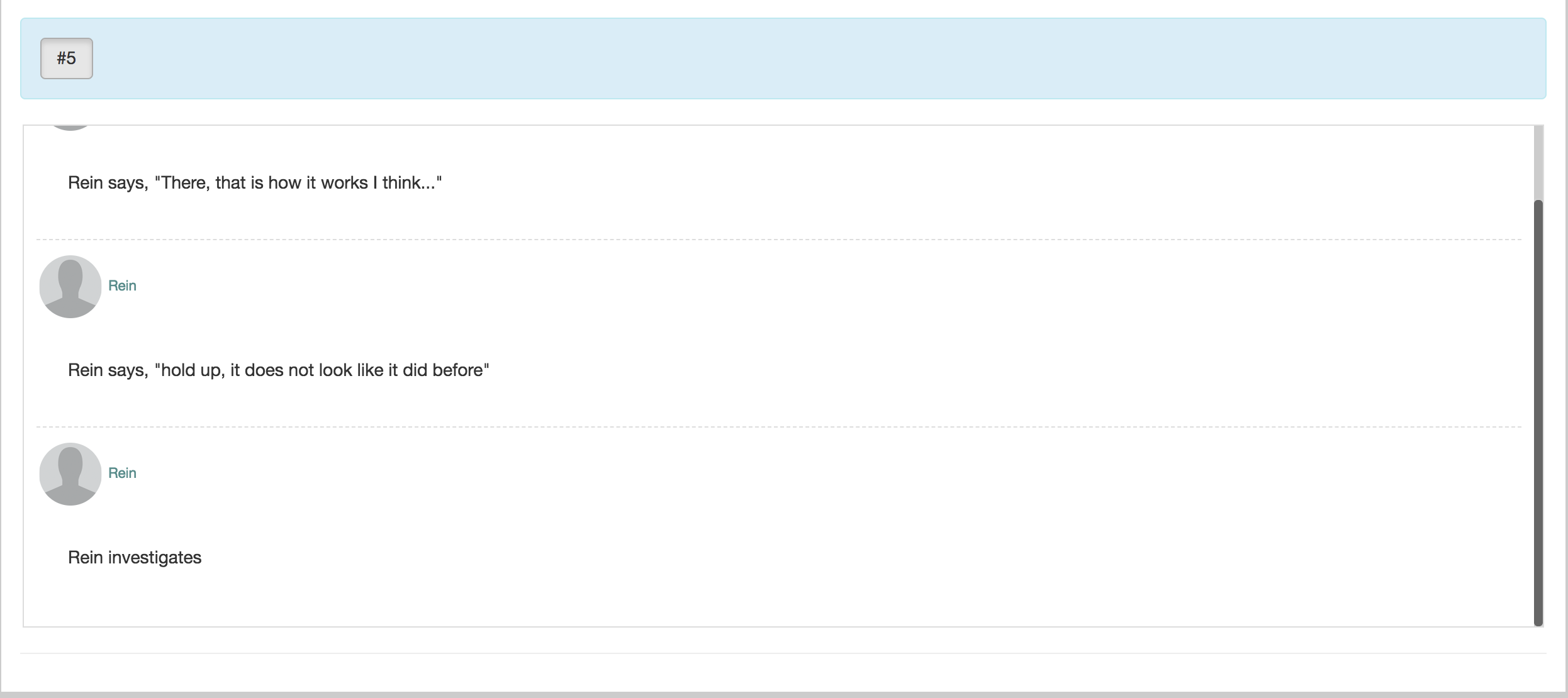Screen dimensions: 1568x698
Task: Click the "Rein investigates" message text
Action: click(x=134, y=557)
